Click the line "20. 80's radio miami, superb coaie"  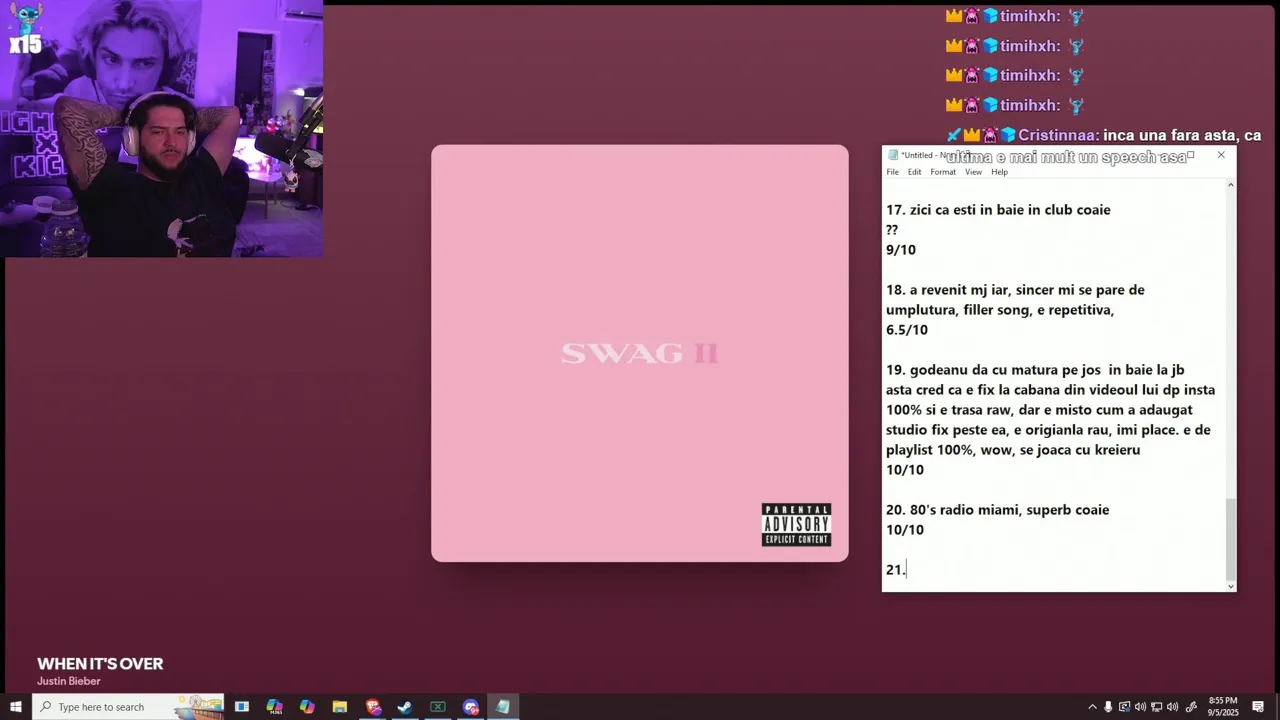(x=997, y=510)
